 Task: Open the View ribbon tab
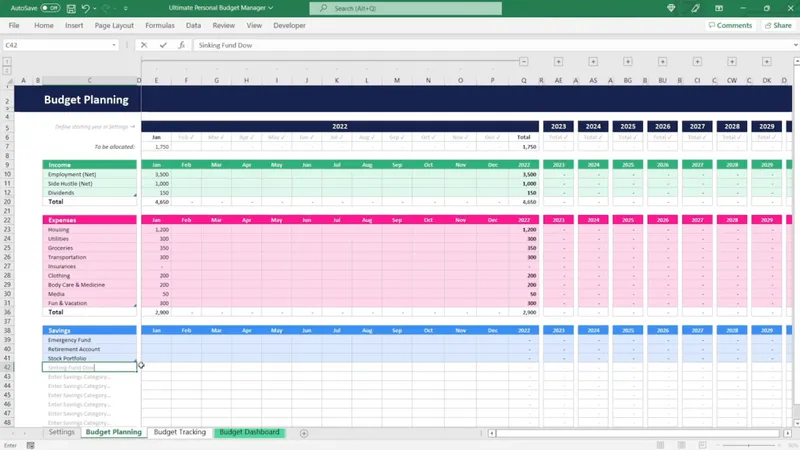point(254,26)
